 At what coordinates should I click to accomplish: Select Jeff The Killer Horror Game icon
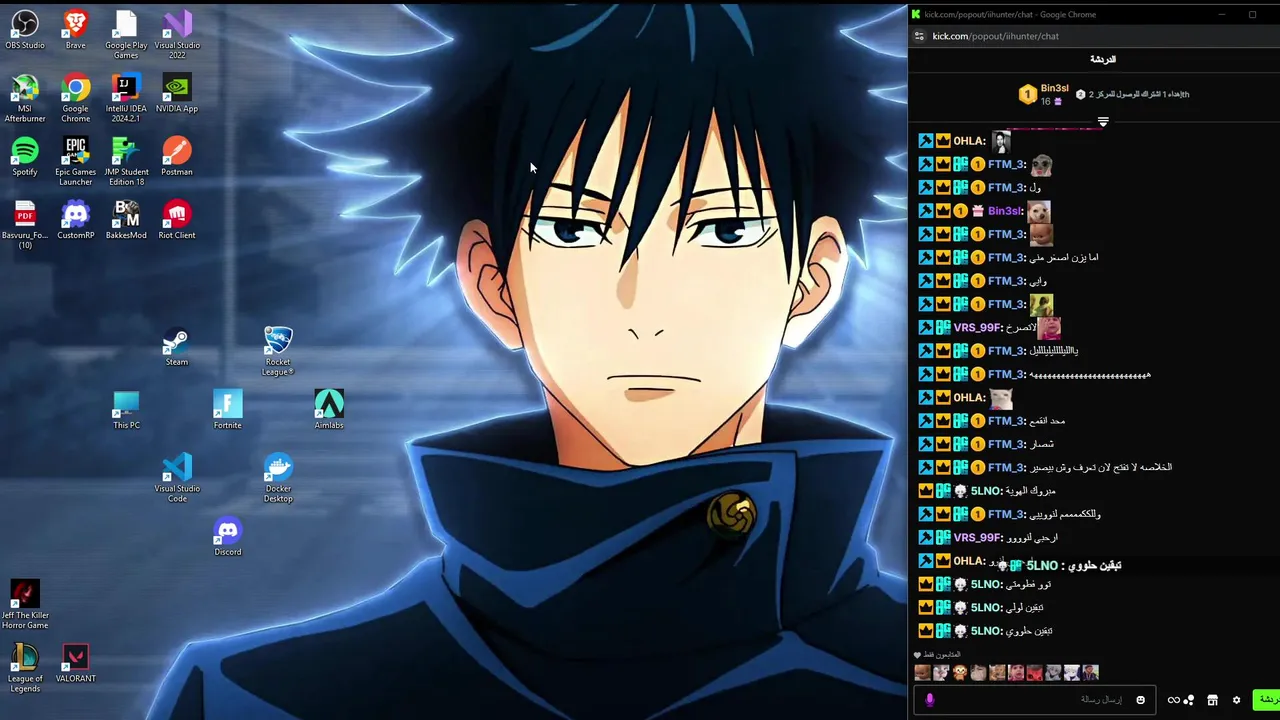pyautogui.click(x=25, y=605)
